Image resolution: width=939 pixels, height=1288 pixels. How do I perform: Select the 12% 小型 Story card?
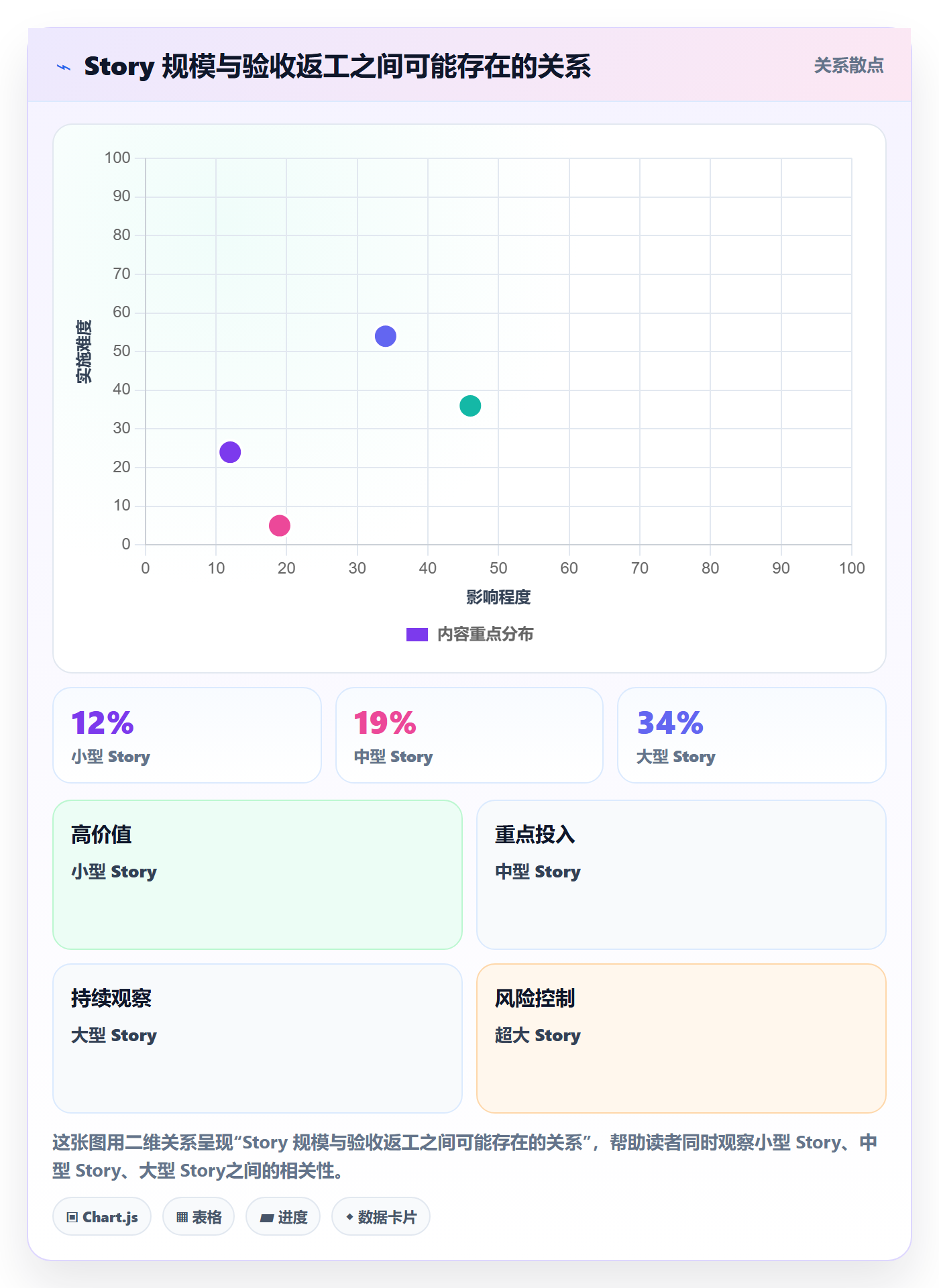[x=187, y=735]
